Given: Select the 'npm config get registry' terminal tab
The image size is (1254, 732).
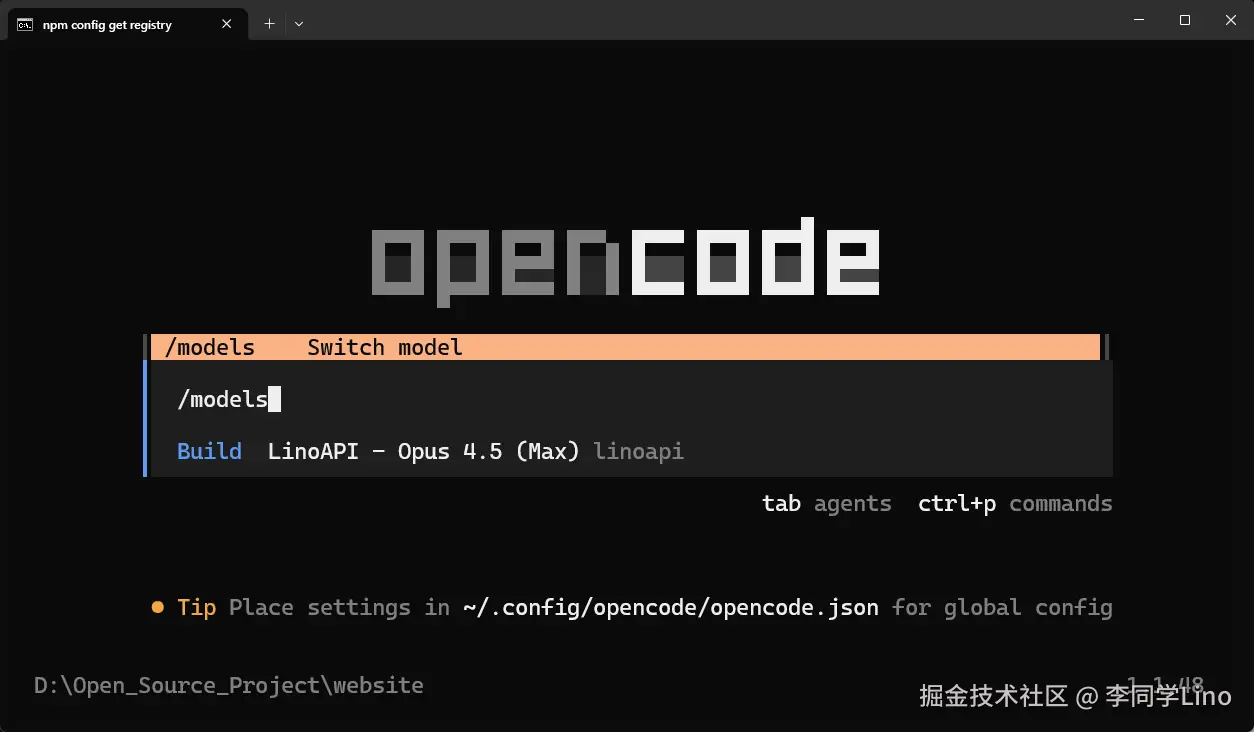Looking at the screenshot, I should pos(126,24).
